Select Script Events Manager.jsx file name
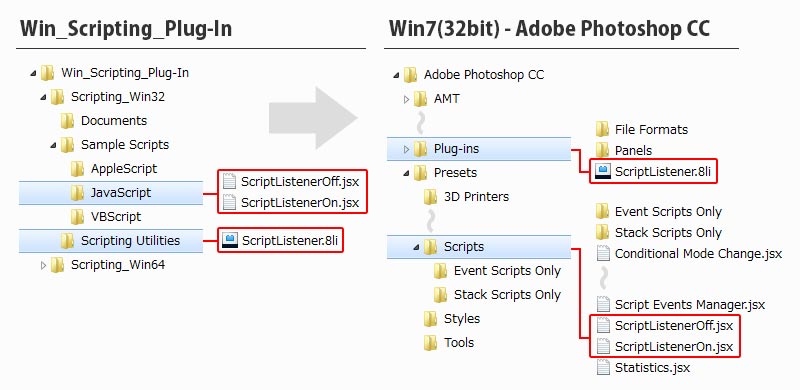 pos(690,305)
